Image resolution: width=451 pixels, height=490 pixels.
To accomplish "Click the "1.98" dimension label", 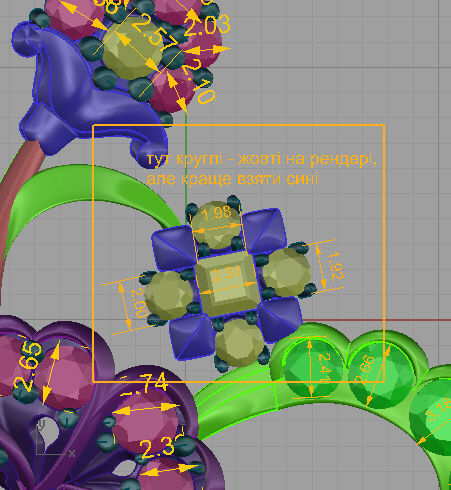I will point(217,213).
